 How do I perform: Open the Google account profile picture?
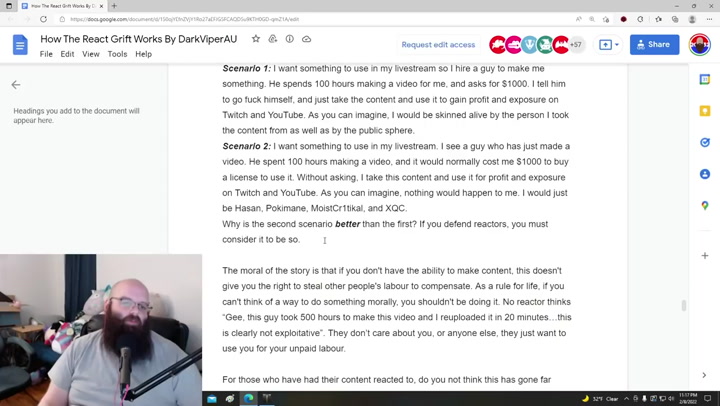pos(699,45)
